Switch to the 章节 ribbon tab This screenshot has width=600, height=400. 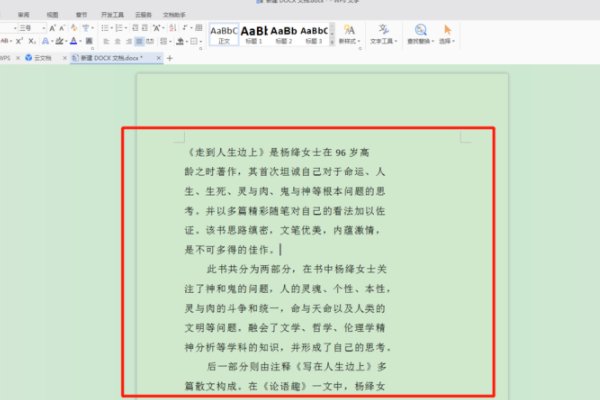81,15
